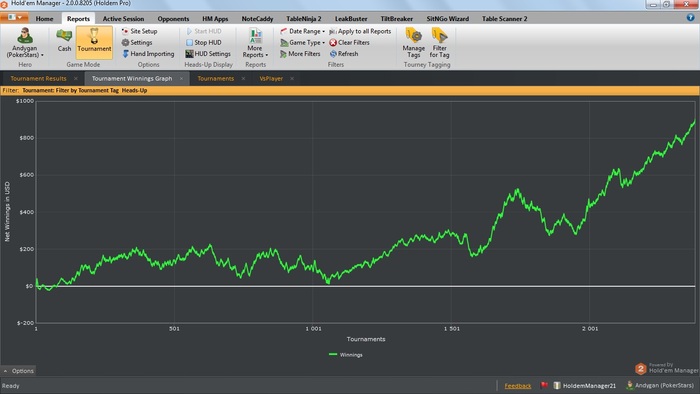The height and width of the screenshot is (394, 700).
Task: Open Hand Importing
Action: [x=148, y=54]
